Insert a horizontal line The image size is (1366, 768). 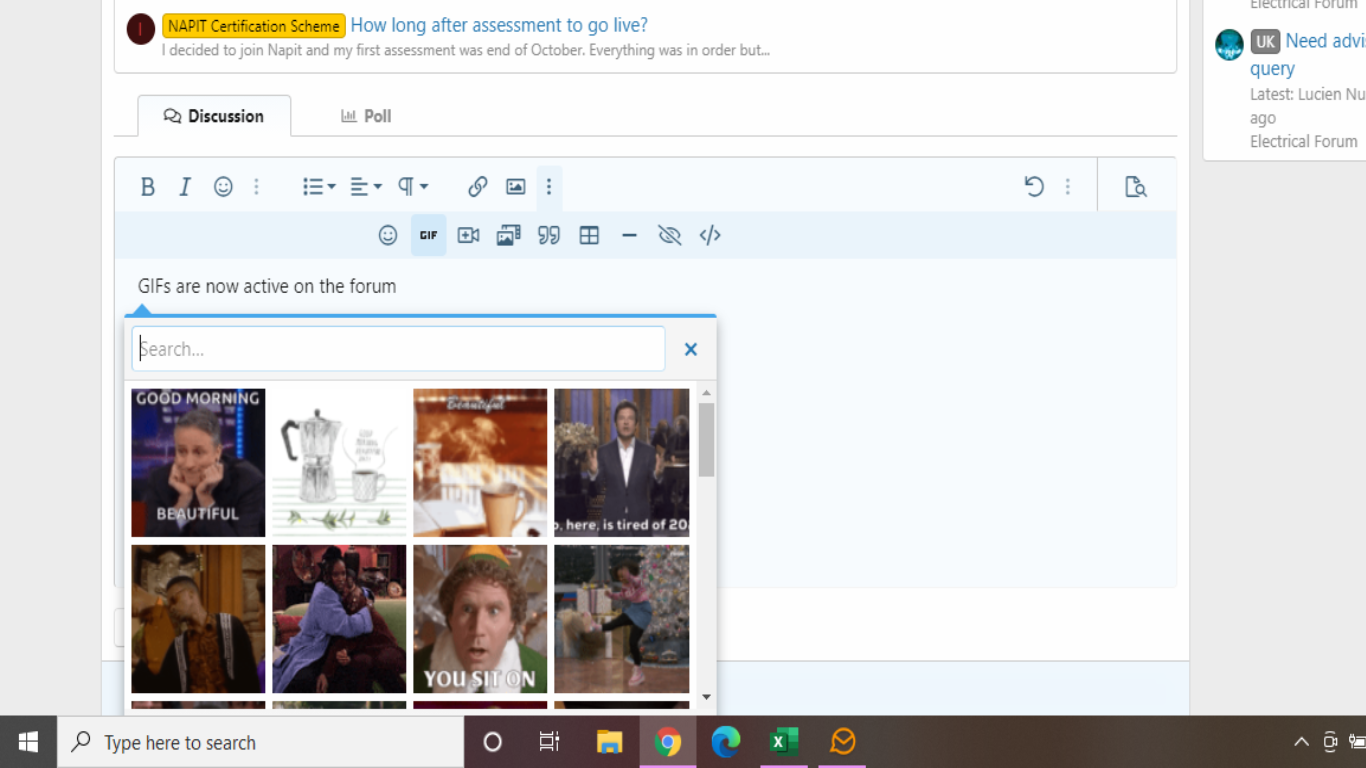click(x=629, y=235)
